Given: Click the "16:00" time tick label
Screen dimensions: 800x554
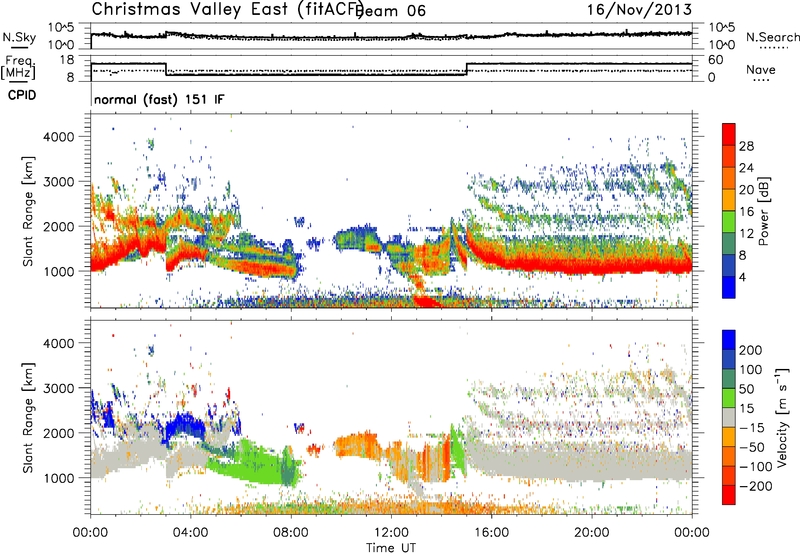Looking at the screenshot, I should [x=491, y=533].
